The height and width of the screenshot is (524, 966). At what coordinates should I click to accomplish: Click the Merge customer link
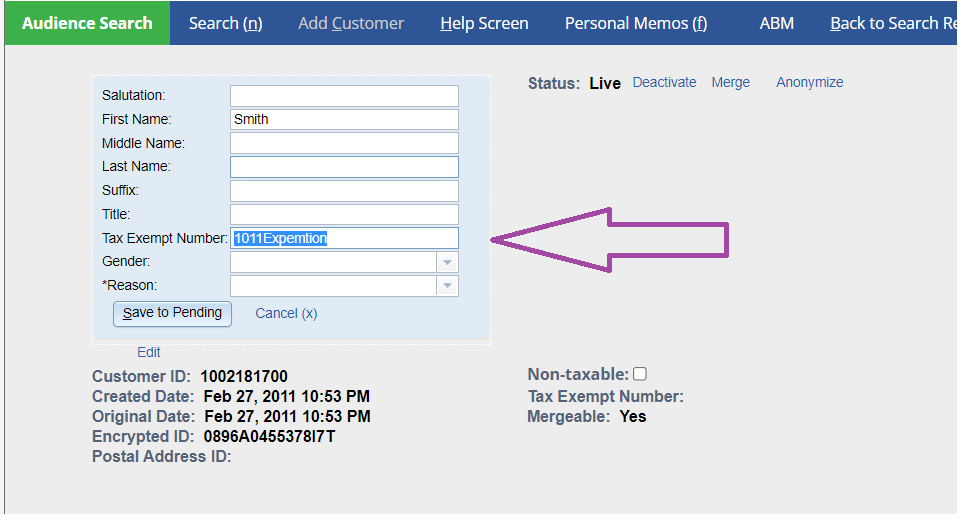[x=730, y=83]
